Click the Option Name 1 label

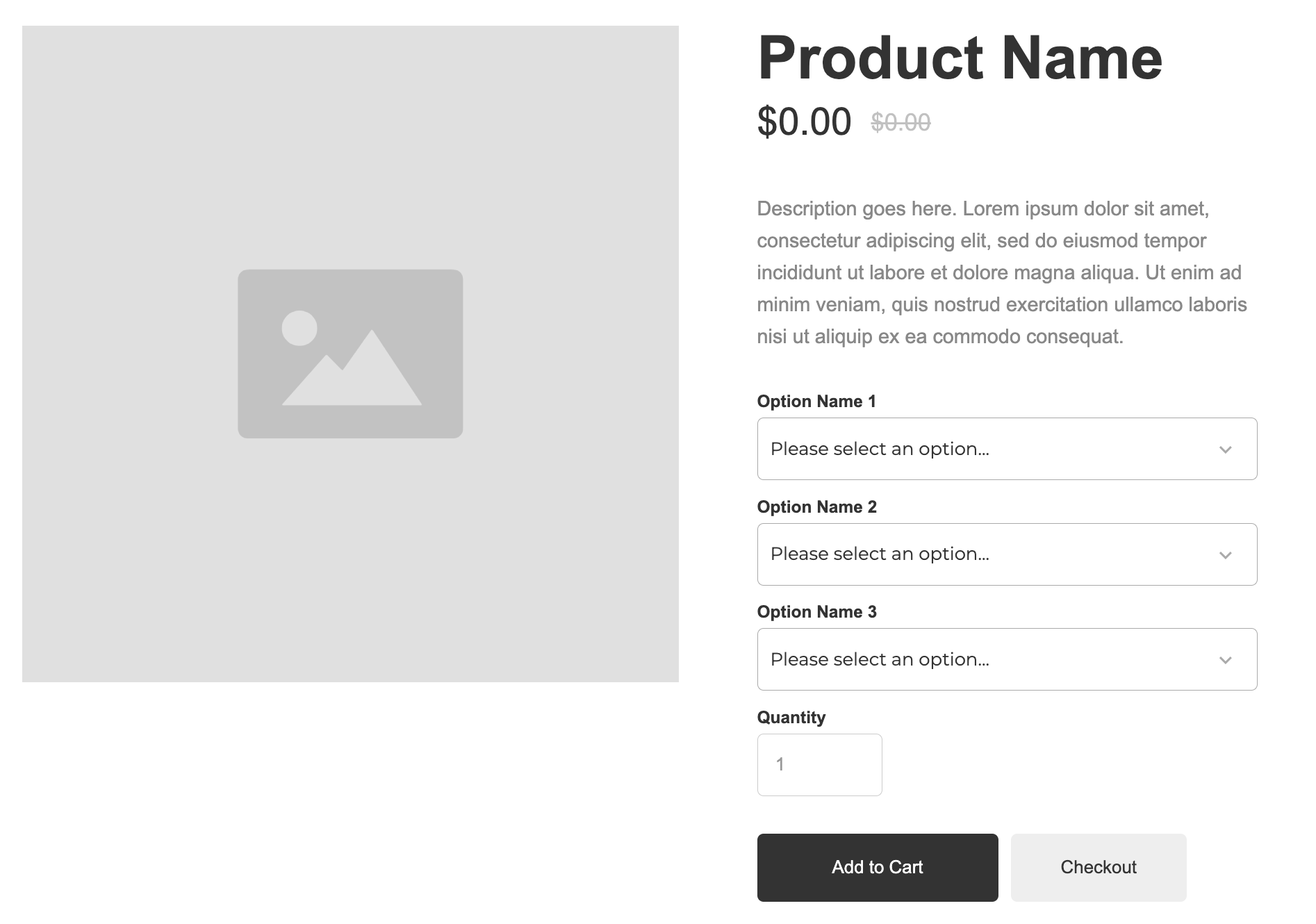pos(816,402)
